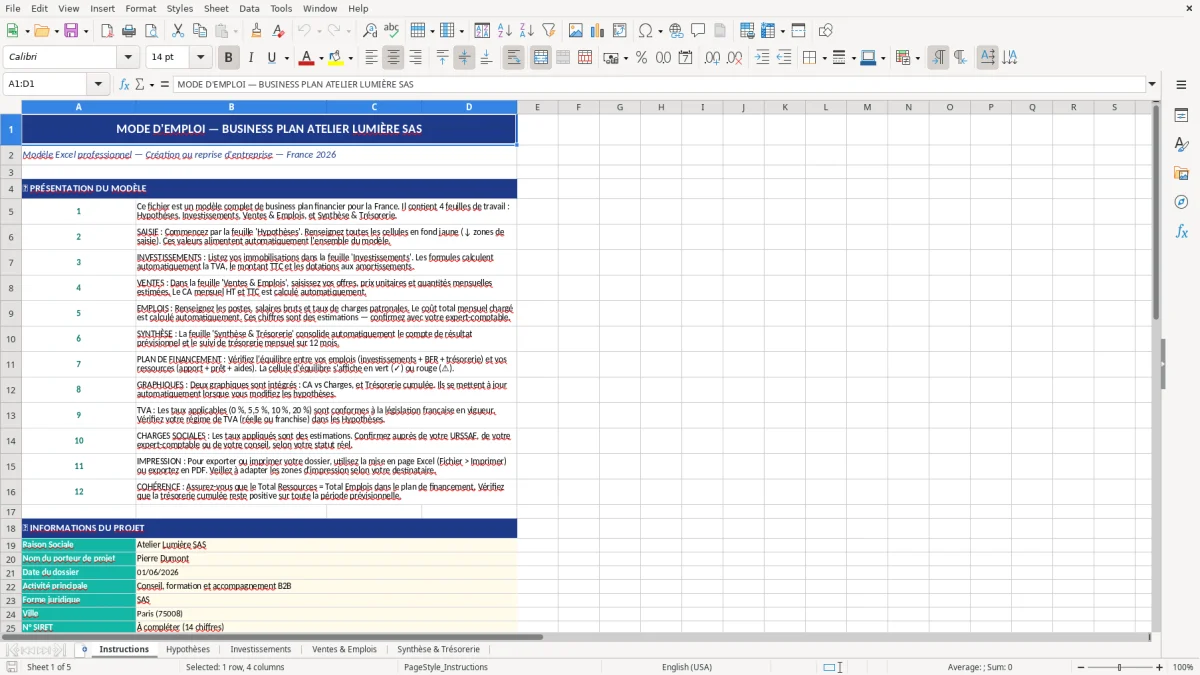
Task: Click the formula input line
Action: coord(659,85)
